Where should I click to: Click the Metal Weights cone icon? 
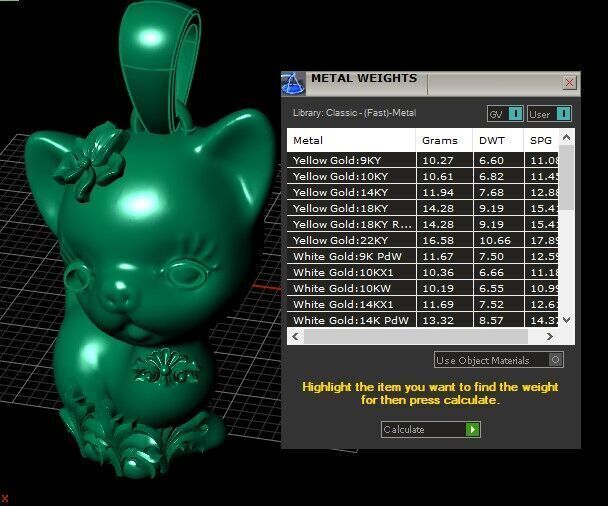(294, 83)
